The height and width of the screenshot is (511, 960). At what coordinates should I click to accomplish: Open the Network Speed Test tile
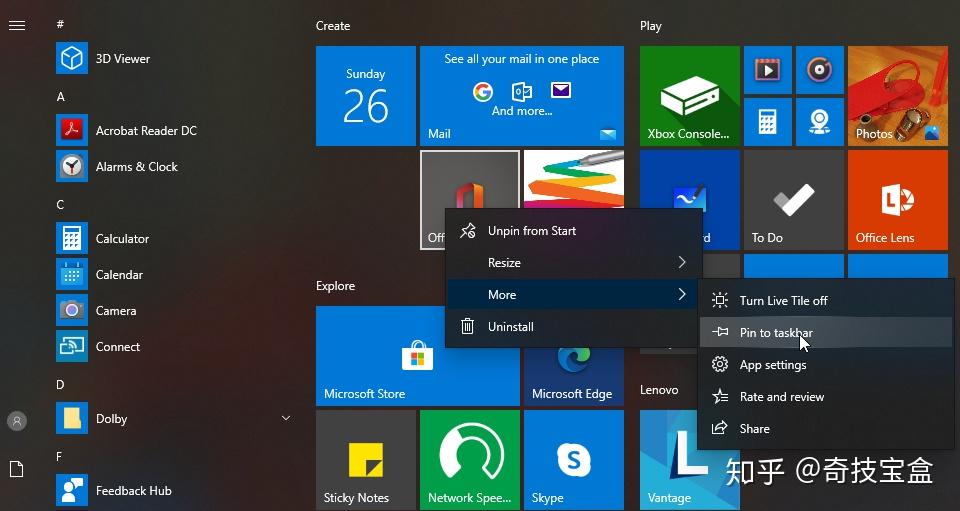(470, 460)
